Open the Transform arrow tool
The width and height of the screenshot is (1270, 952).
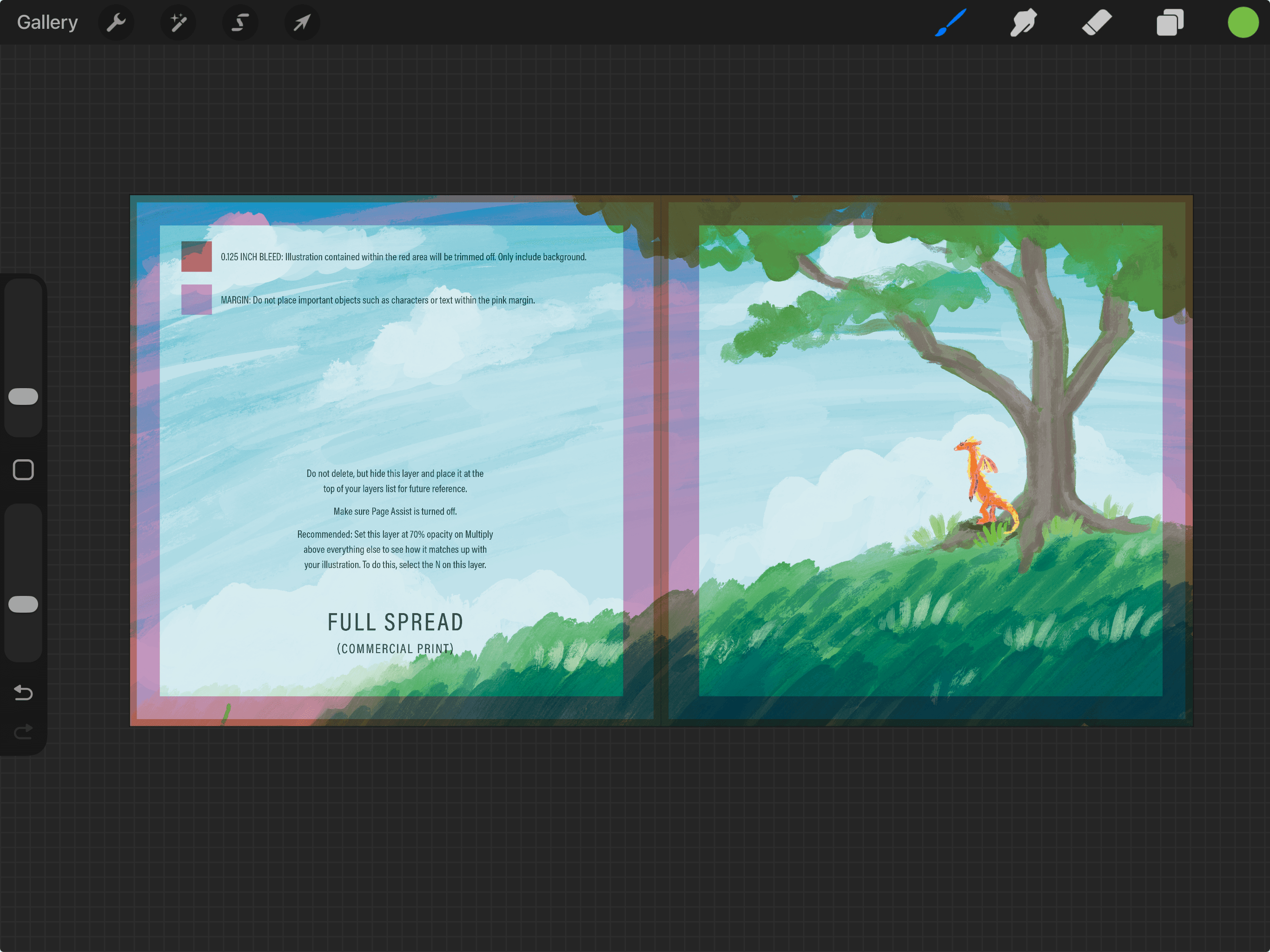[302, 22]
